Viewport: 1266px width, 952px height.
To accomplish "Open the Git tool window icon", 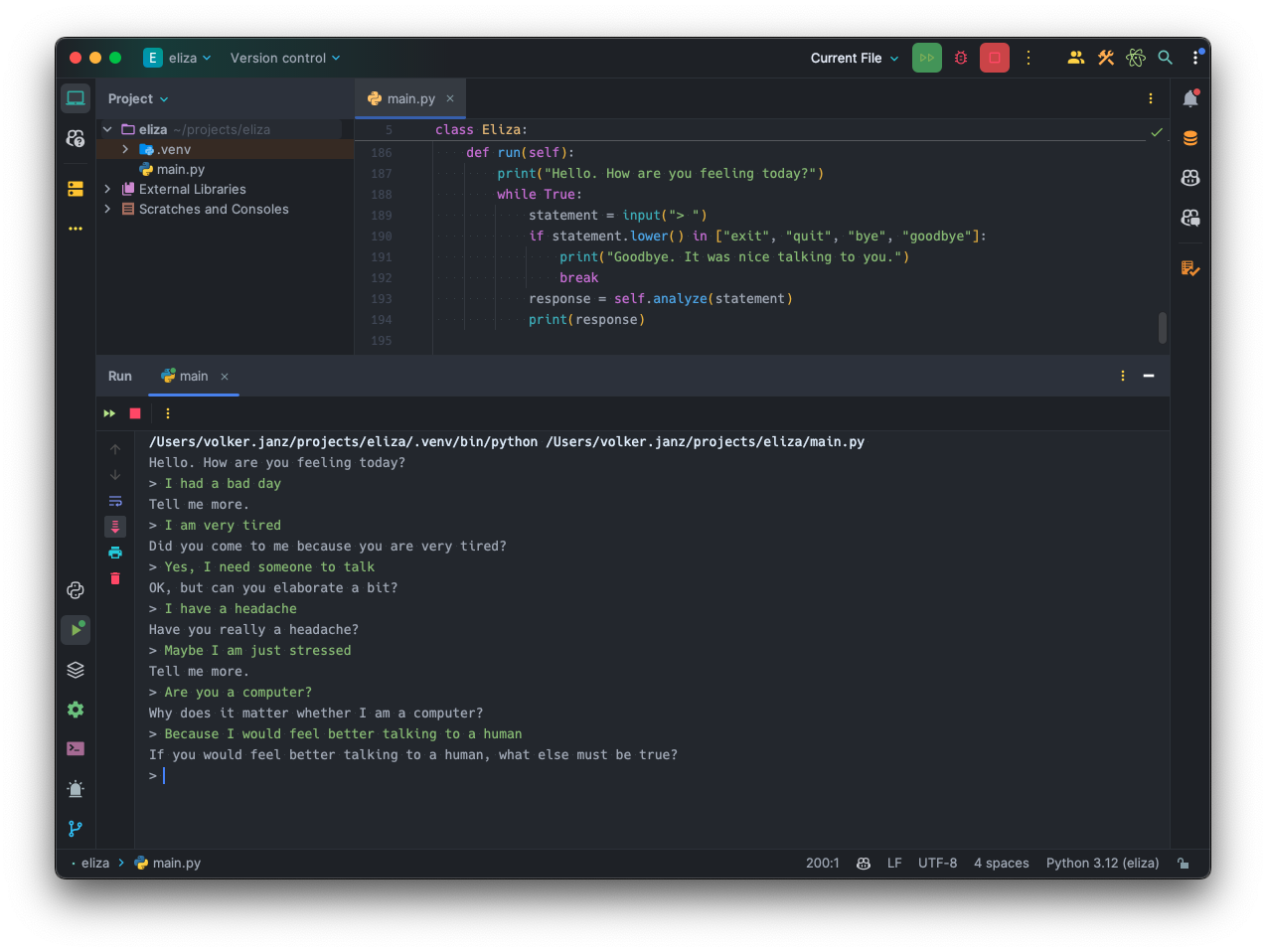I will tap(76, 828).
